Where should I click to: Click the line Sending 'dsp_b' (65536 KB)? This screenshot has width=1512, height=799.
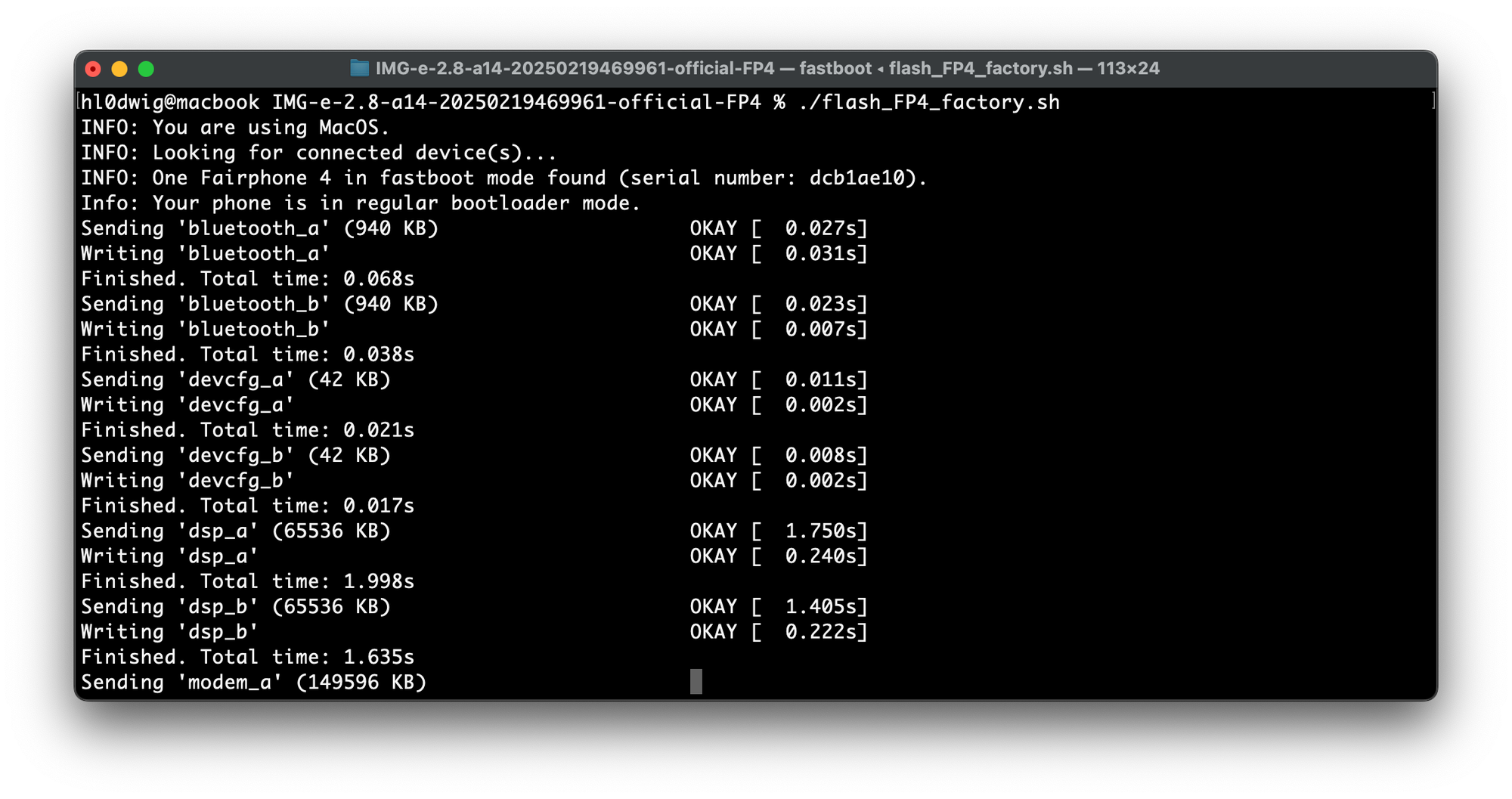[236, 606]
